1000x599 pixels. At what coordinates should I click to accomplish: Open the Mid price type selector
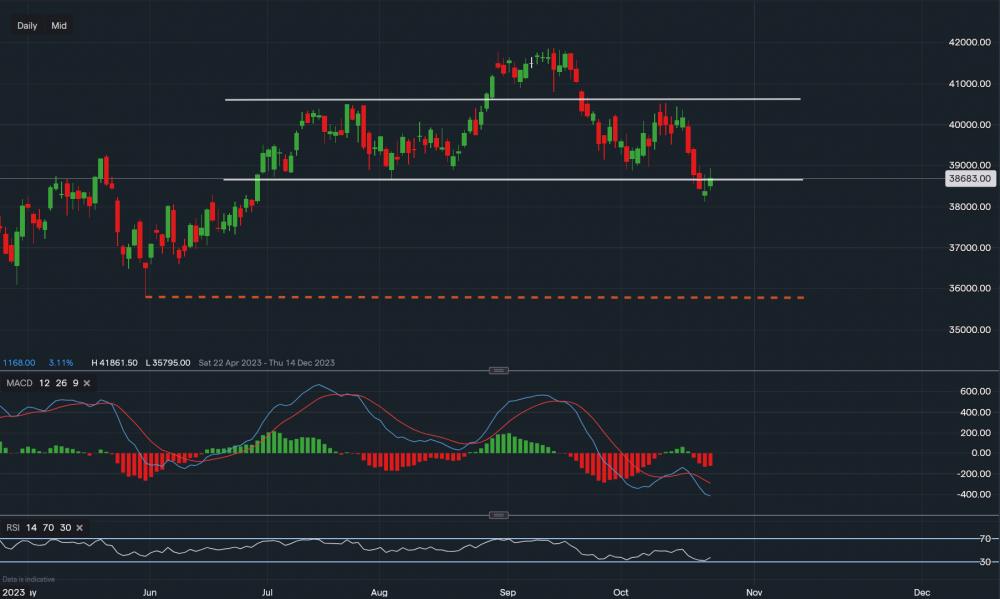click(59, 25)
